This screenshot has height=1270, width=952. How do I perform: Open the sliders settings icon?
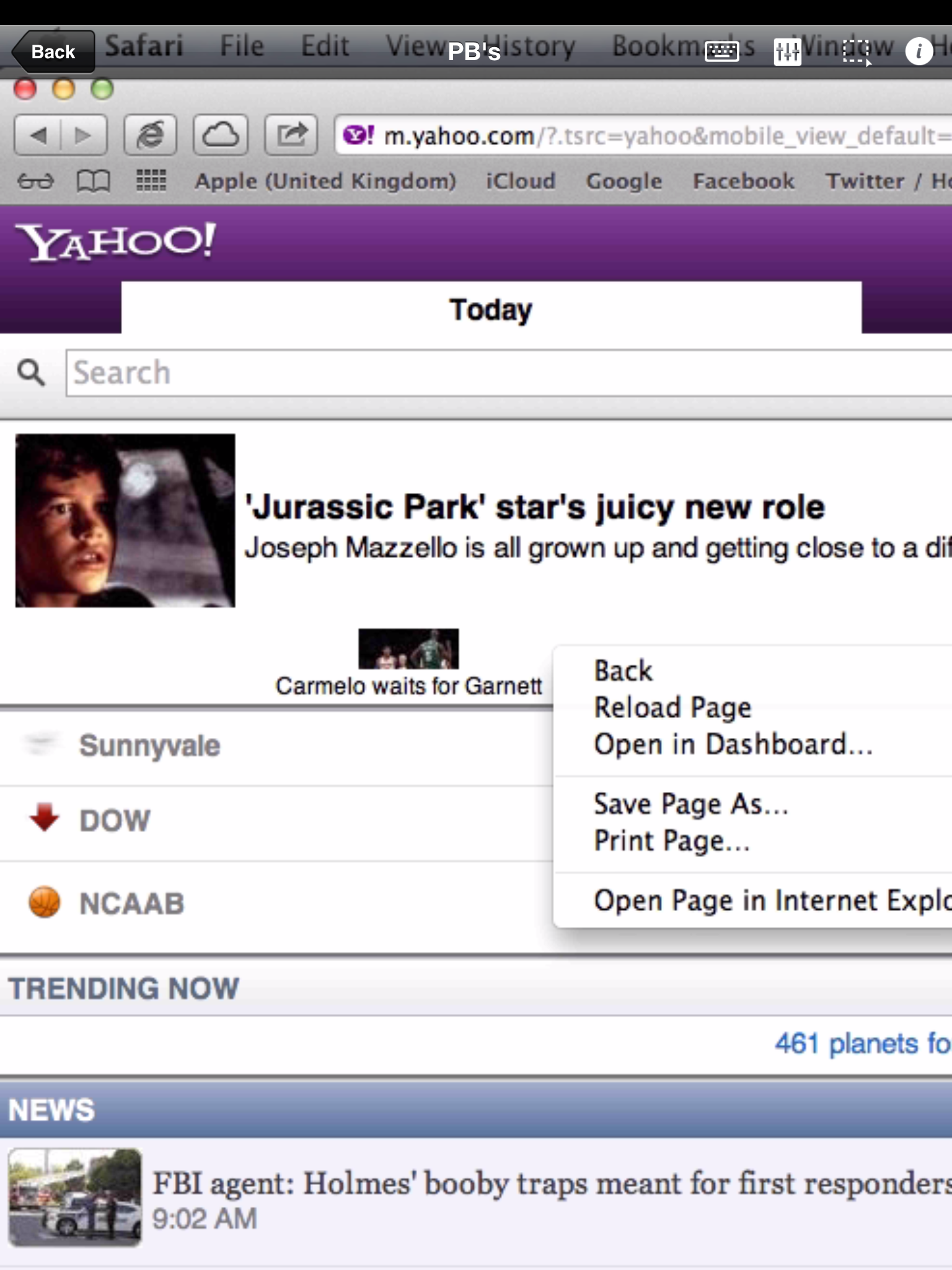tap(787, 51)
